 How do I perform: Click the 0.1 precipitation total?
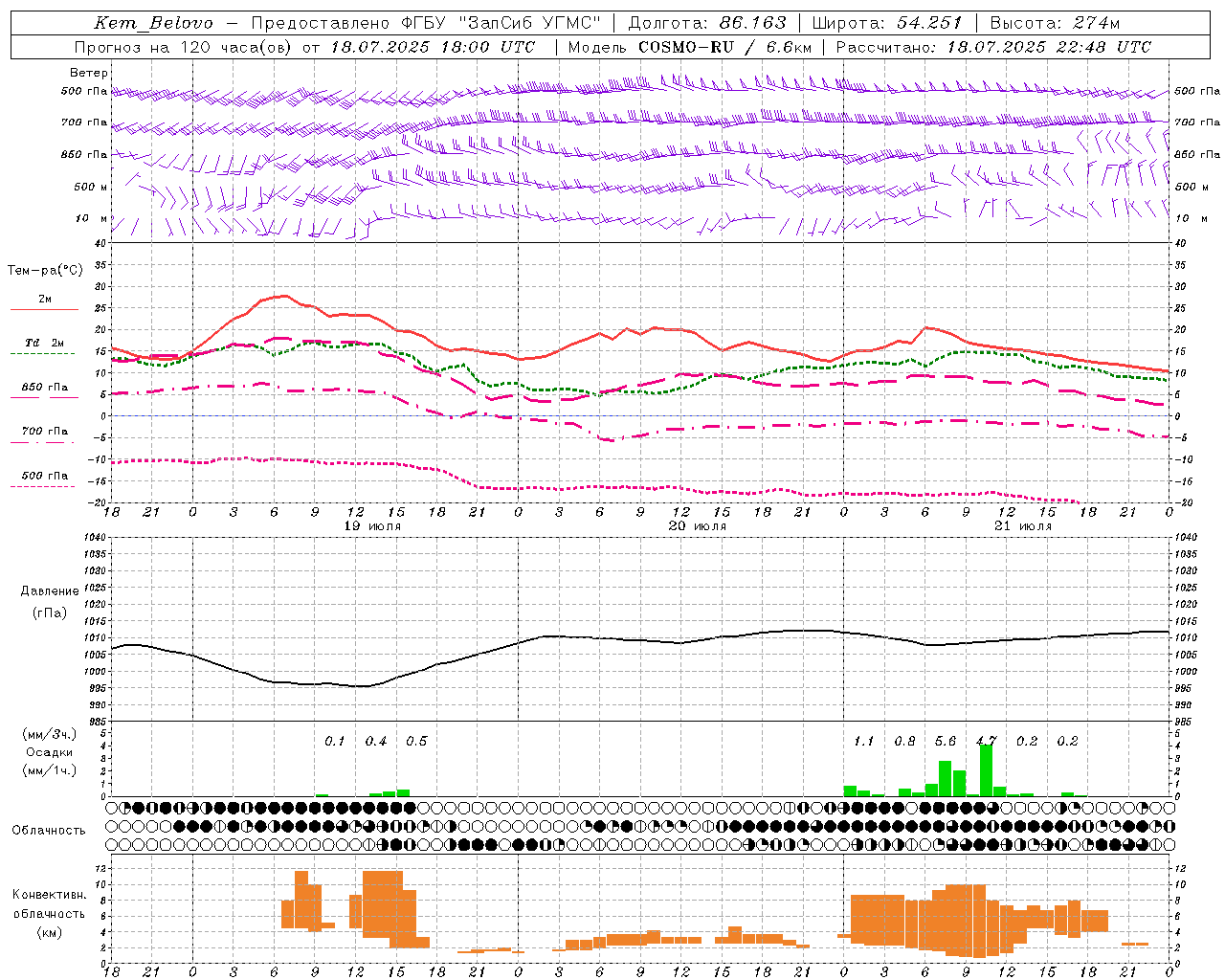pyautogui.click(x=334, y=741)
